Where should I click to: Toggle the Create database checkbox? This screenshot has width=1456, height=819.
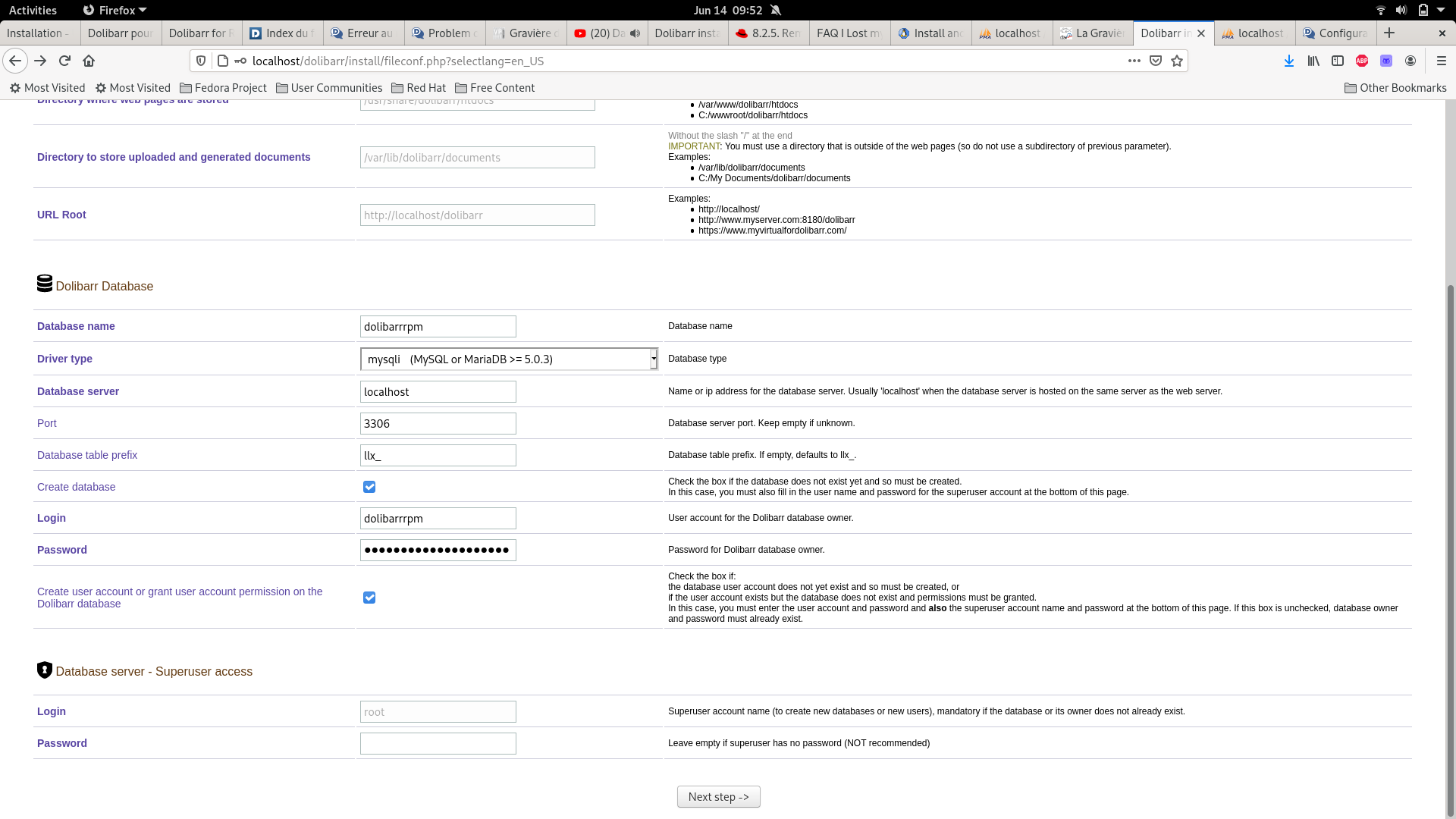pyautogui.click(x=369, y=487)
